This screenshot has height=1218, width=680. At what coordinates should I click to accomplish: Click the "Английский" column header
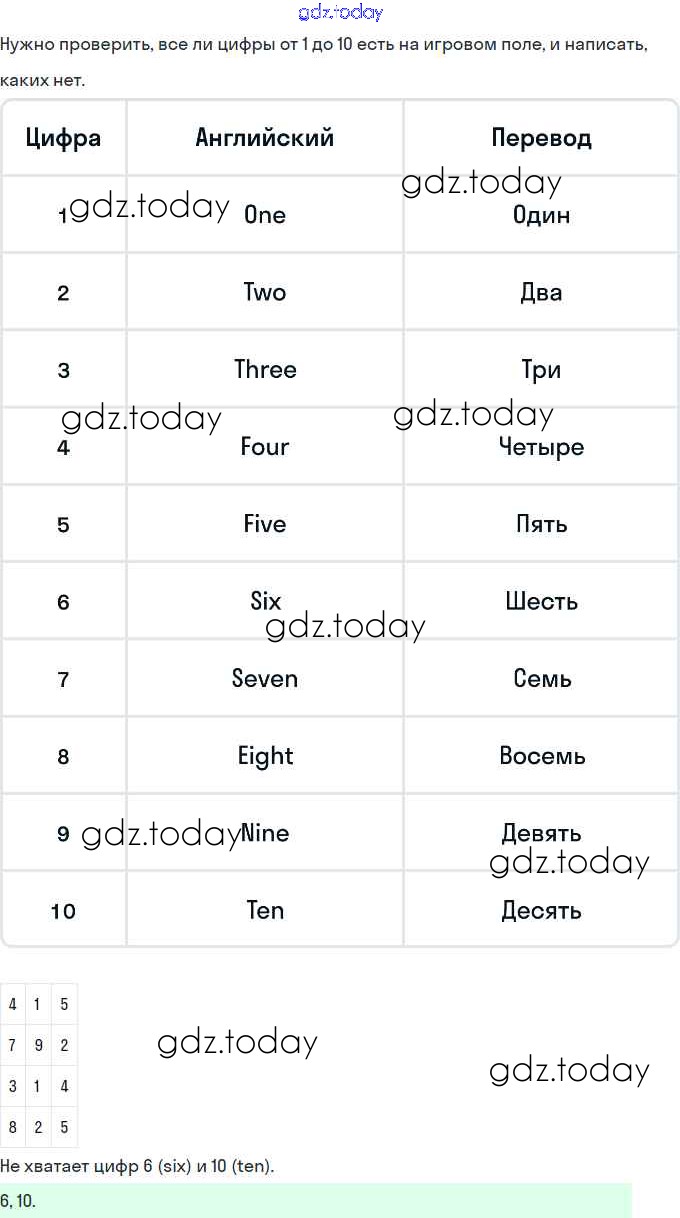pos(265,138)
